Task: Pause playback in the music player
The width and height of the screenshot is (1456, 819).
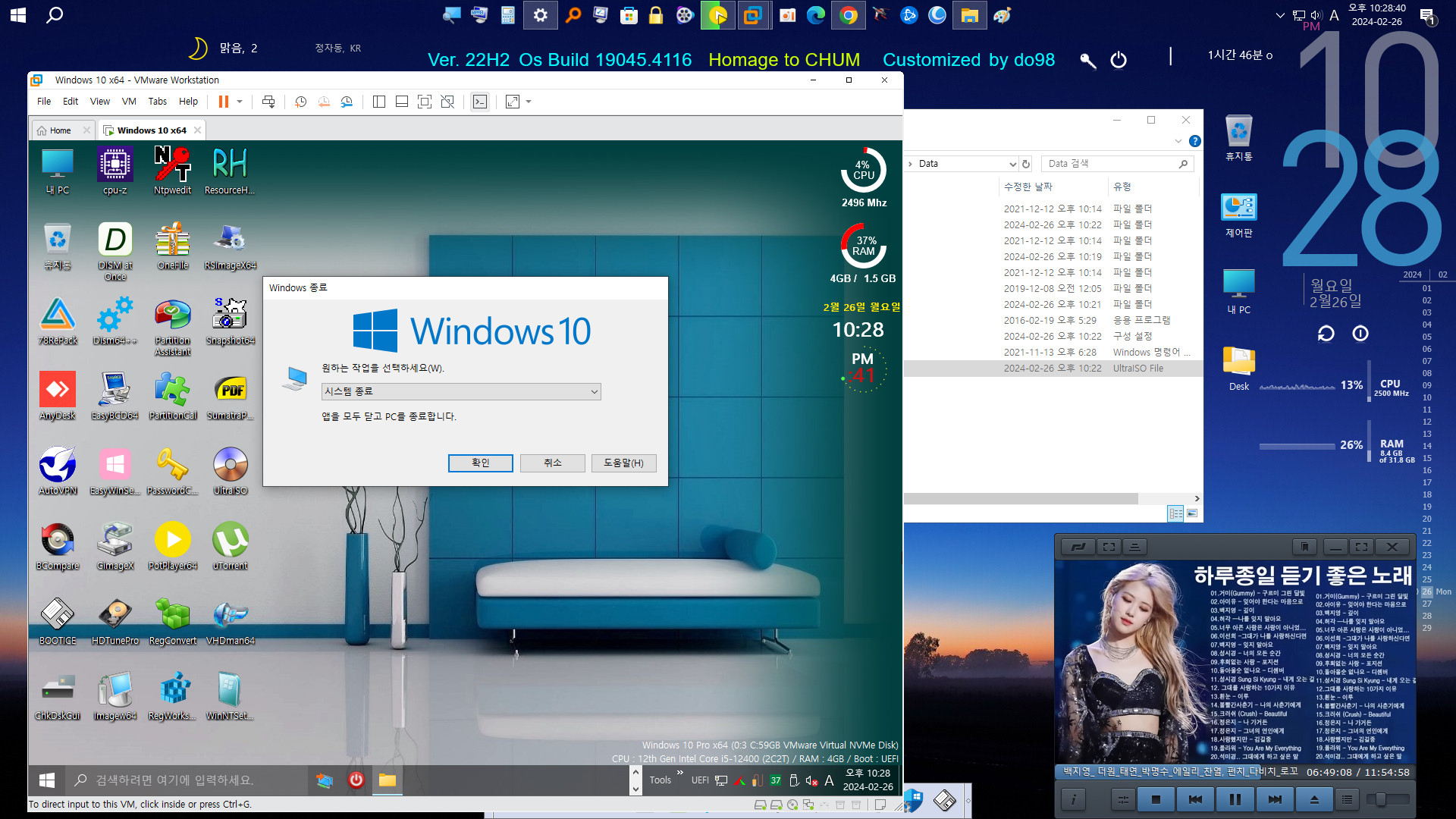Action: point(1235,799)
